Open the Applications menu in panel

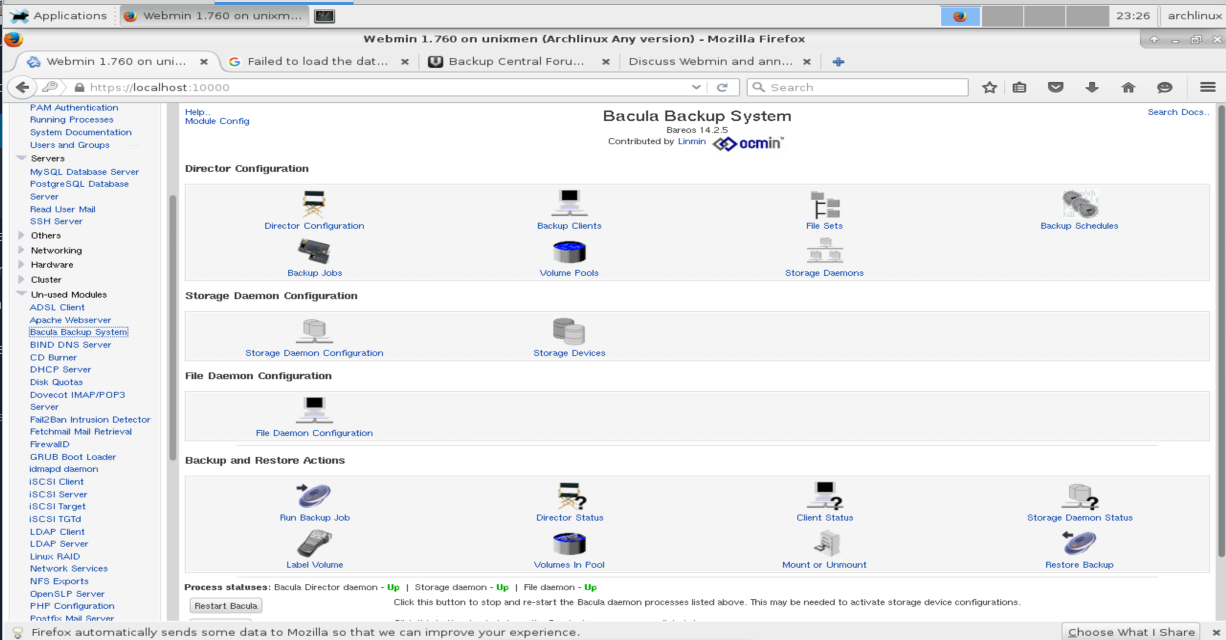click(x=58, y=16)
